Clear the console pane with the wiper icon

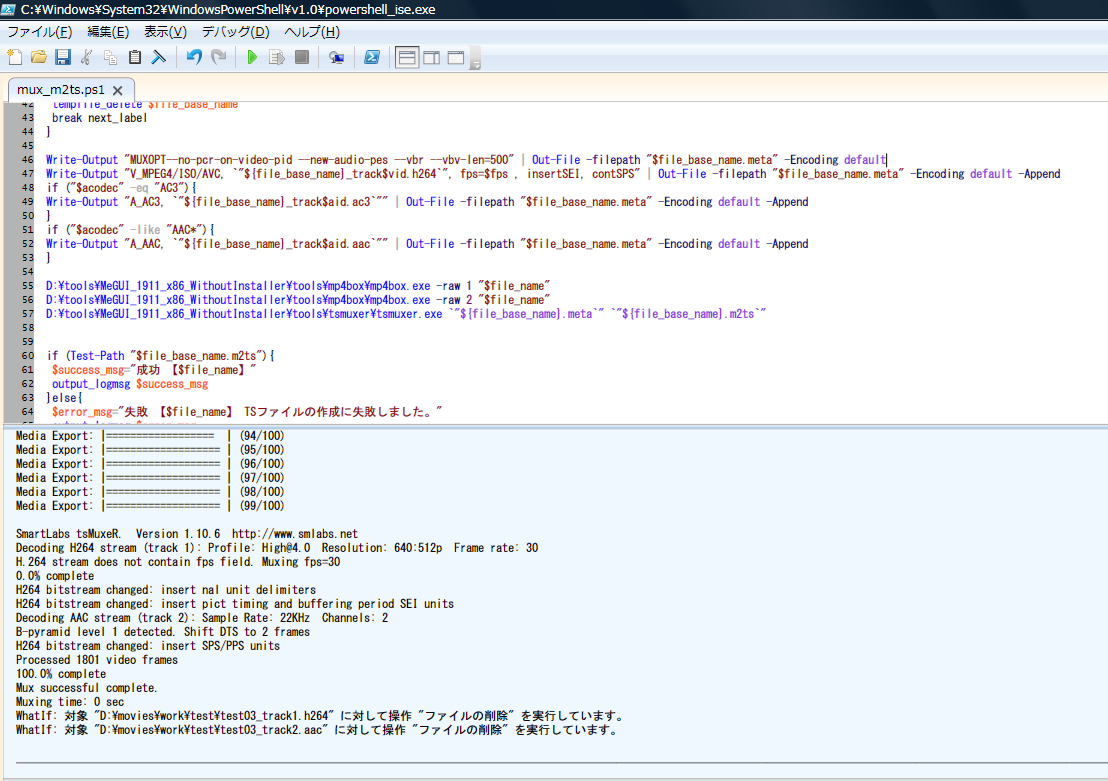coord(158,57)
